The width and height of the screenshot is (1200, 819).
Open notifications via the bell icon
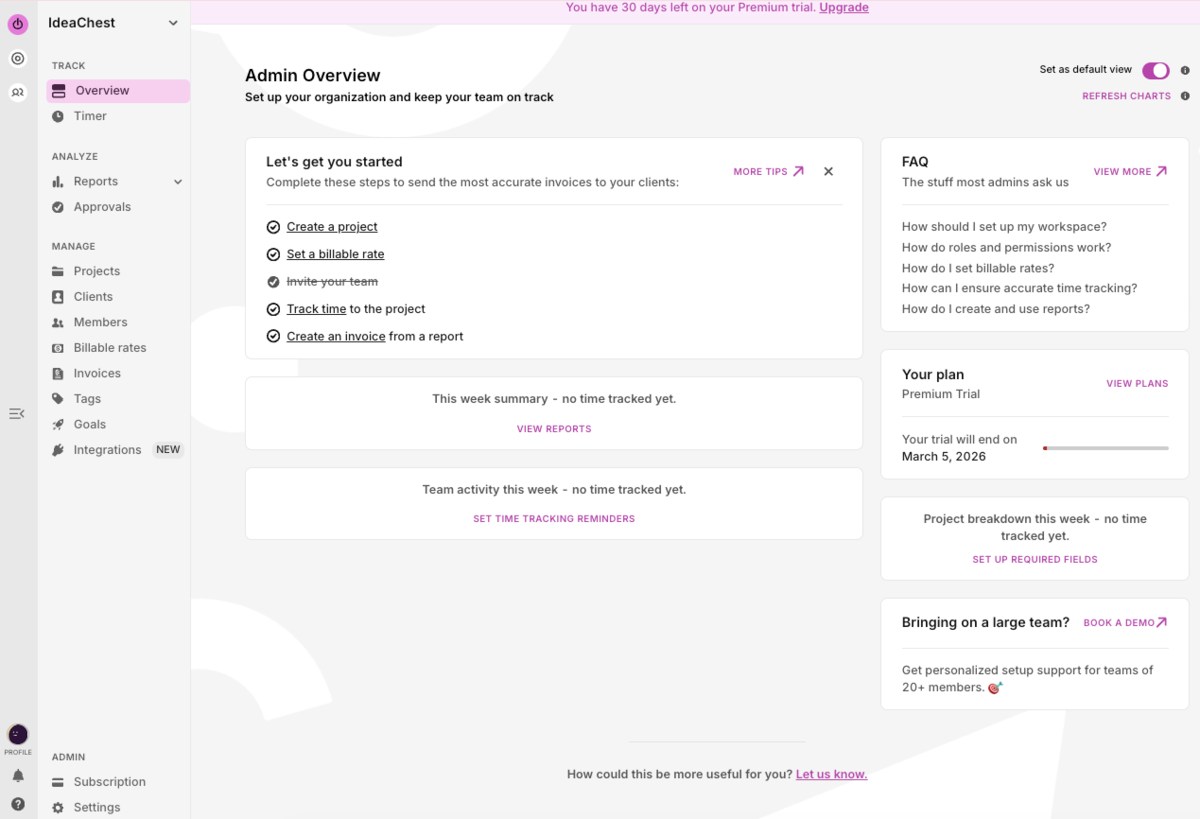pyautogui.click(x=17, y=775)
